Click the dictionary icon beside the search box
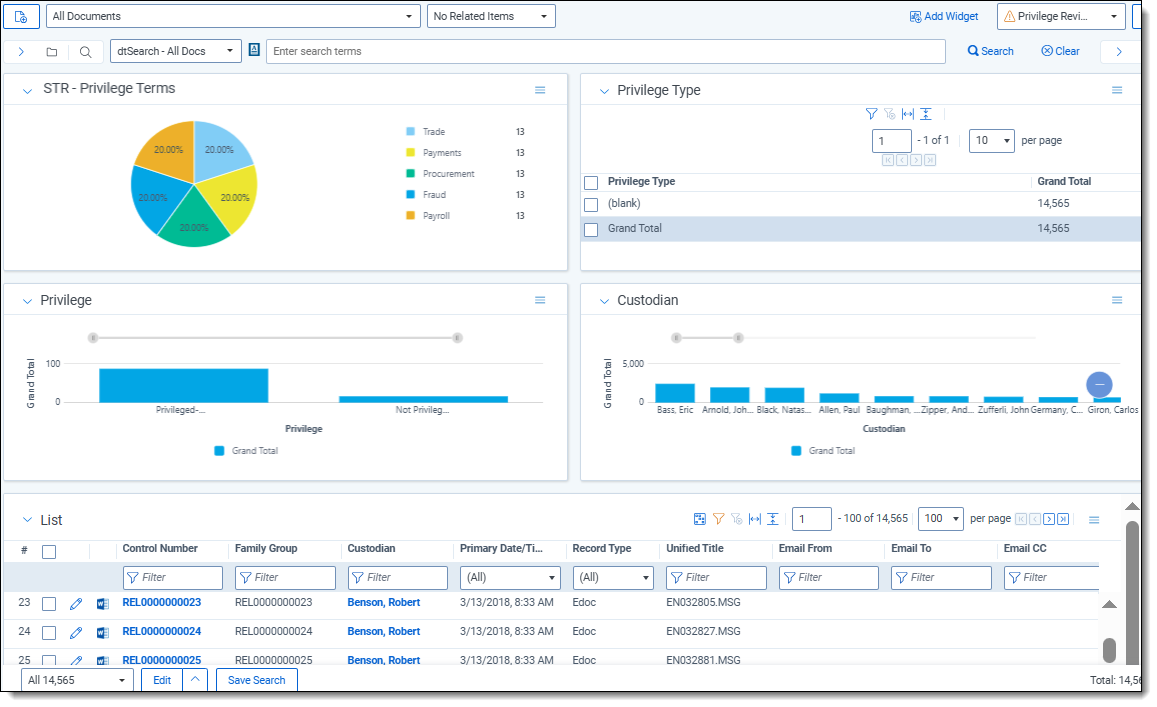1157x707 pixels. pyautogui.click(x=254, y=51)
